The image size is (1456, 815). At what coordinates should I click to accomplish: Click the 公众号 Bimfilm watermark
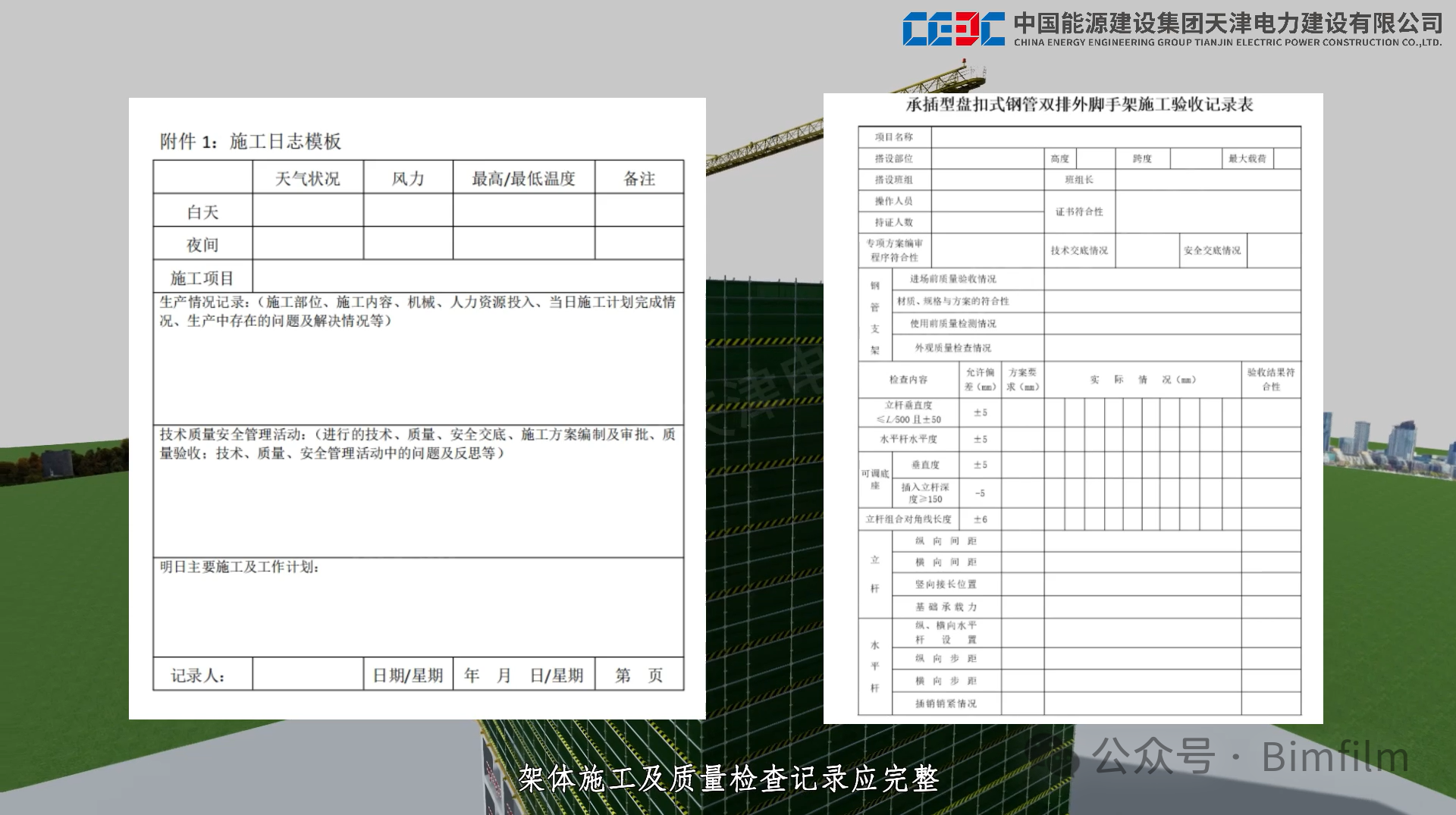pyautogui.click(x=1250, y=757)
